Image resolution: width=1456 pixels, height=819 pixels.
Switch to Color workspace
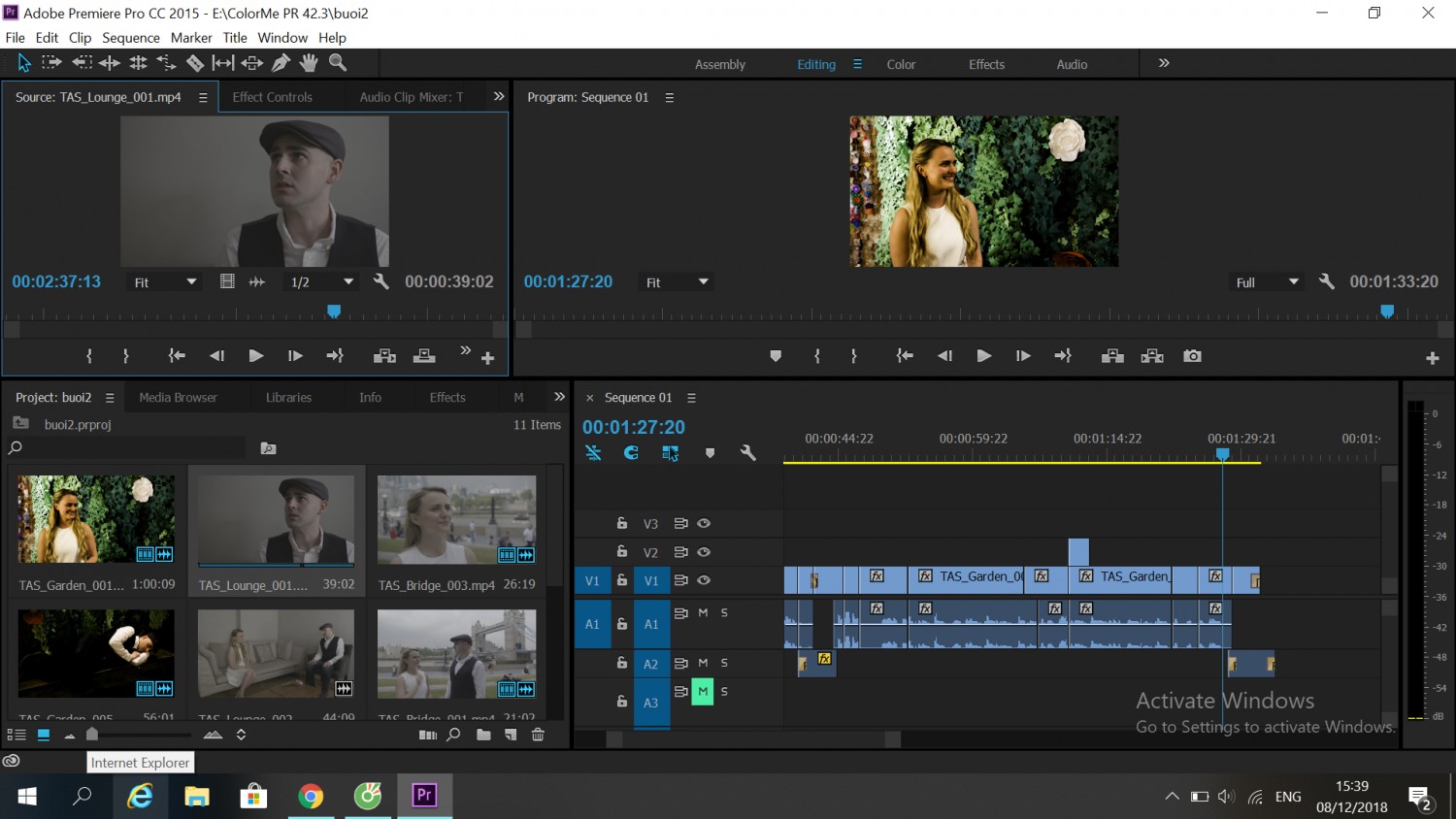(x=901, y=65)
